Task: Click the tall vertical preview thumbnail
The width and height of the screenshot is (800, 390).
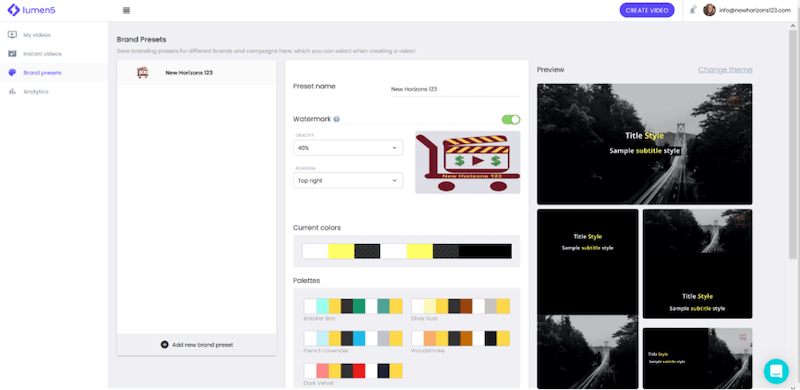Action: coord(588,299)
